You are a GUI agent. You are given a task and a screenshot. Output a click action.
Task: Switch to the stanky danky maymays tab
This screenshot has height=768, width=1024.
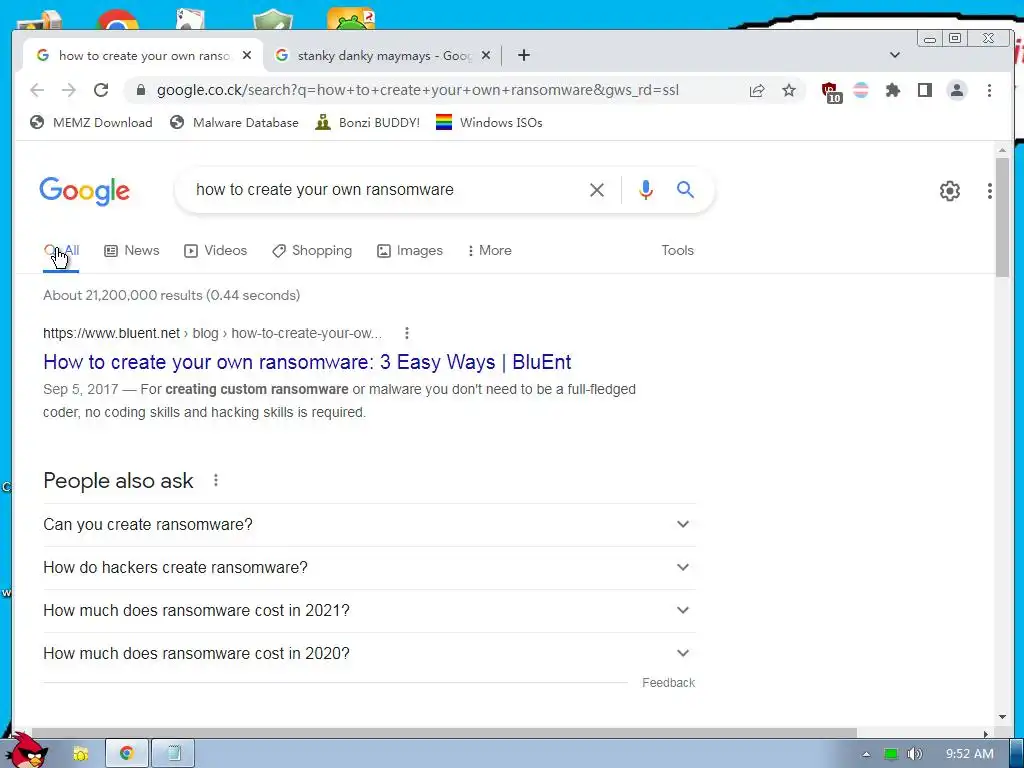coord(383,56)
